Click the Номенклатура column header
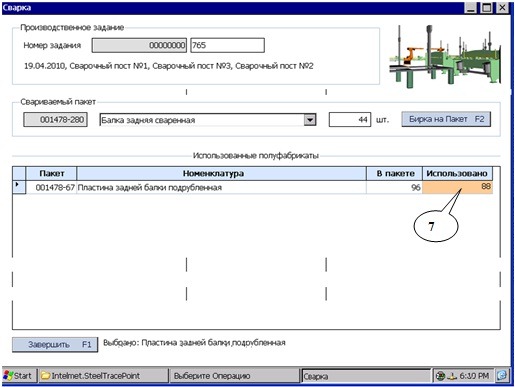This screenshot has width=515, height=387. coord(221,174)
